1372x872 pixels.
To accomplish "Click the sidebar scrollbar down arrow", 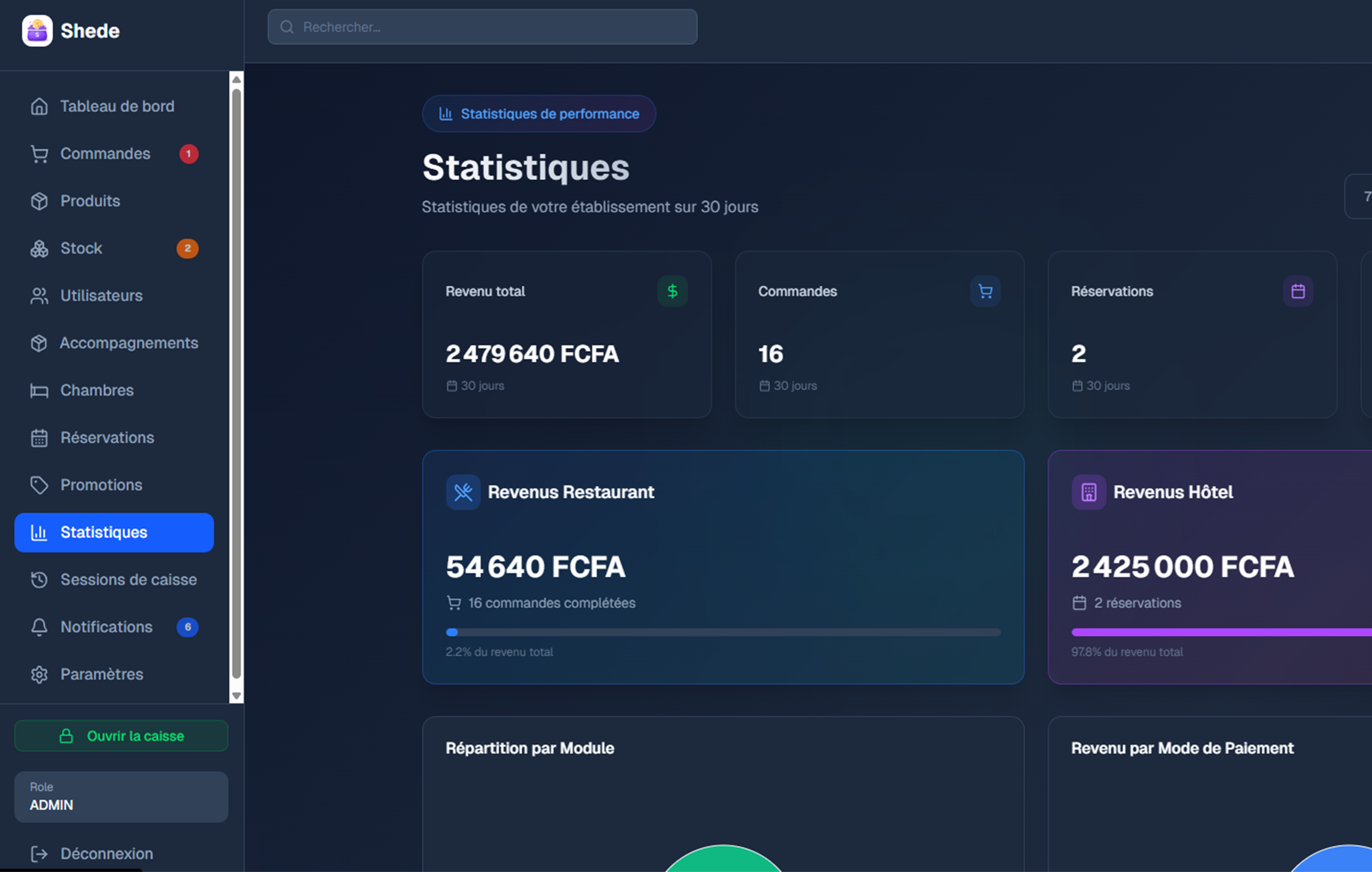I will 237,695.
